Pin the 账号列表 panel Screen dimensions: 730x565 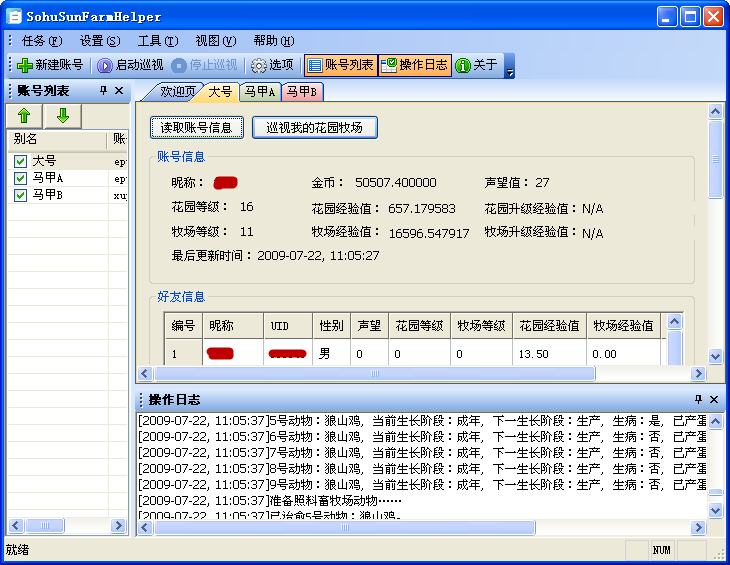point(103,90)
